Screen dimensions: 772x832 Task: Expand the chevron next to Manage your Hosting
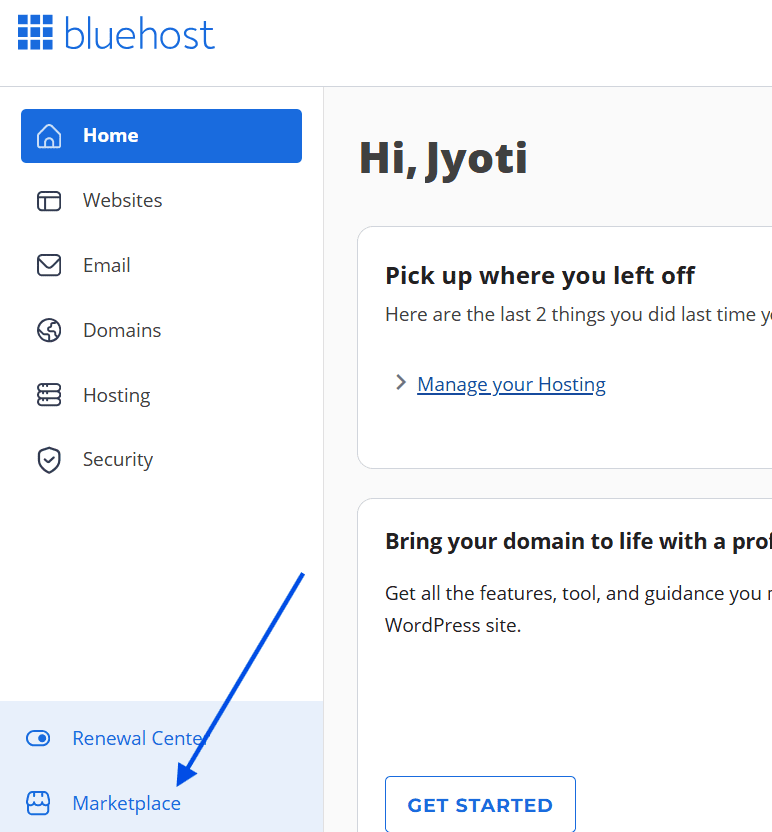(x=400, y=383)
